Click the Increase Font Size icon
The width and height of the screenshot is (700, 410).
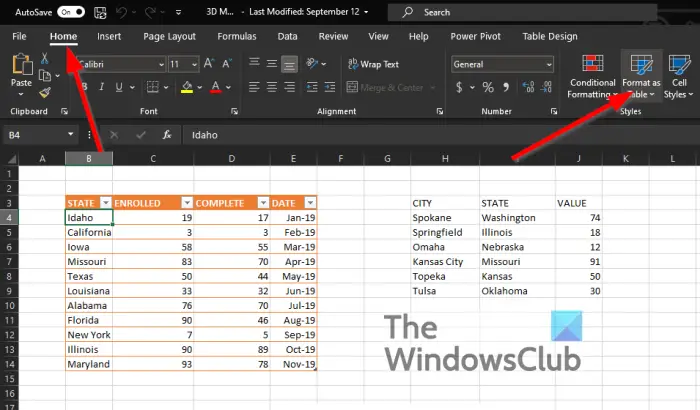208,64
